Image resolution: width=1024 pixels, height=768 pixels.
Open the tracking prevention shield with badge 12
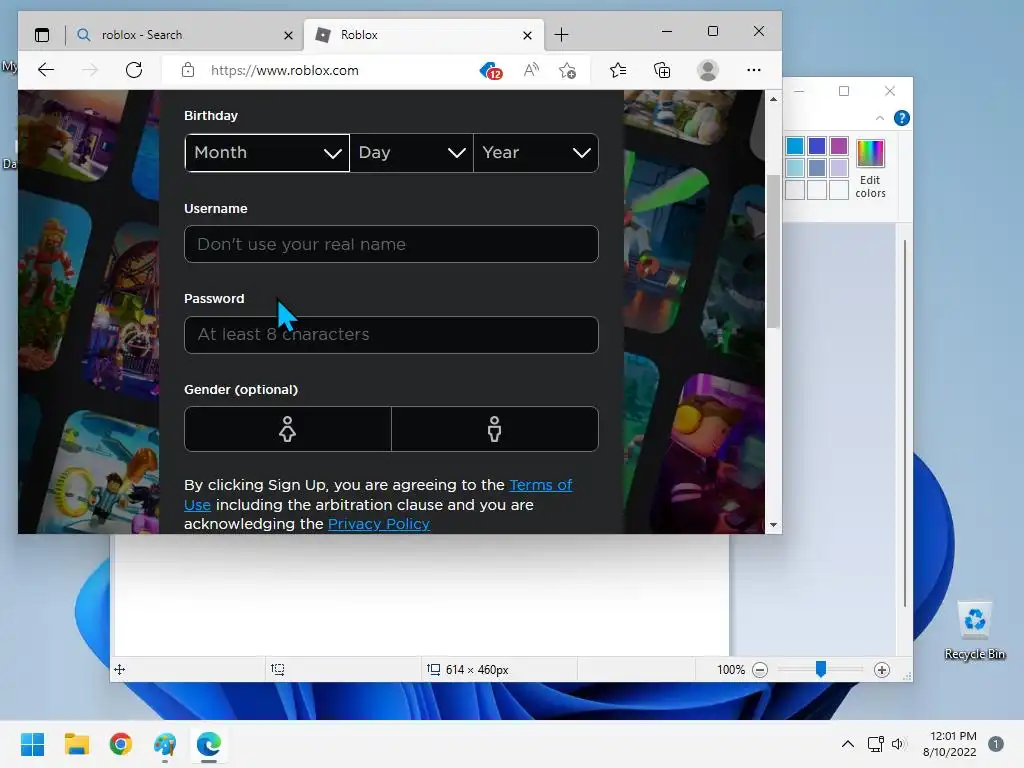tap(490, 71)
